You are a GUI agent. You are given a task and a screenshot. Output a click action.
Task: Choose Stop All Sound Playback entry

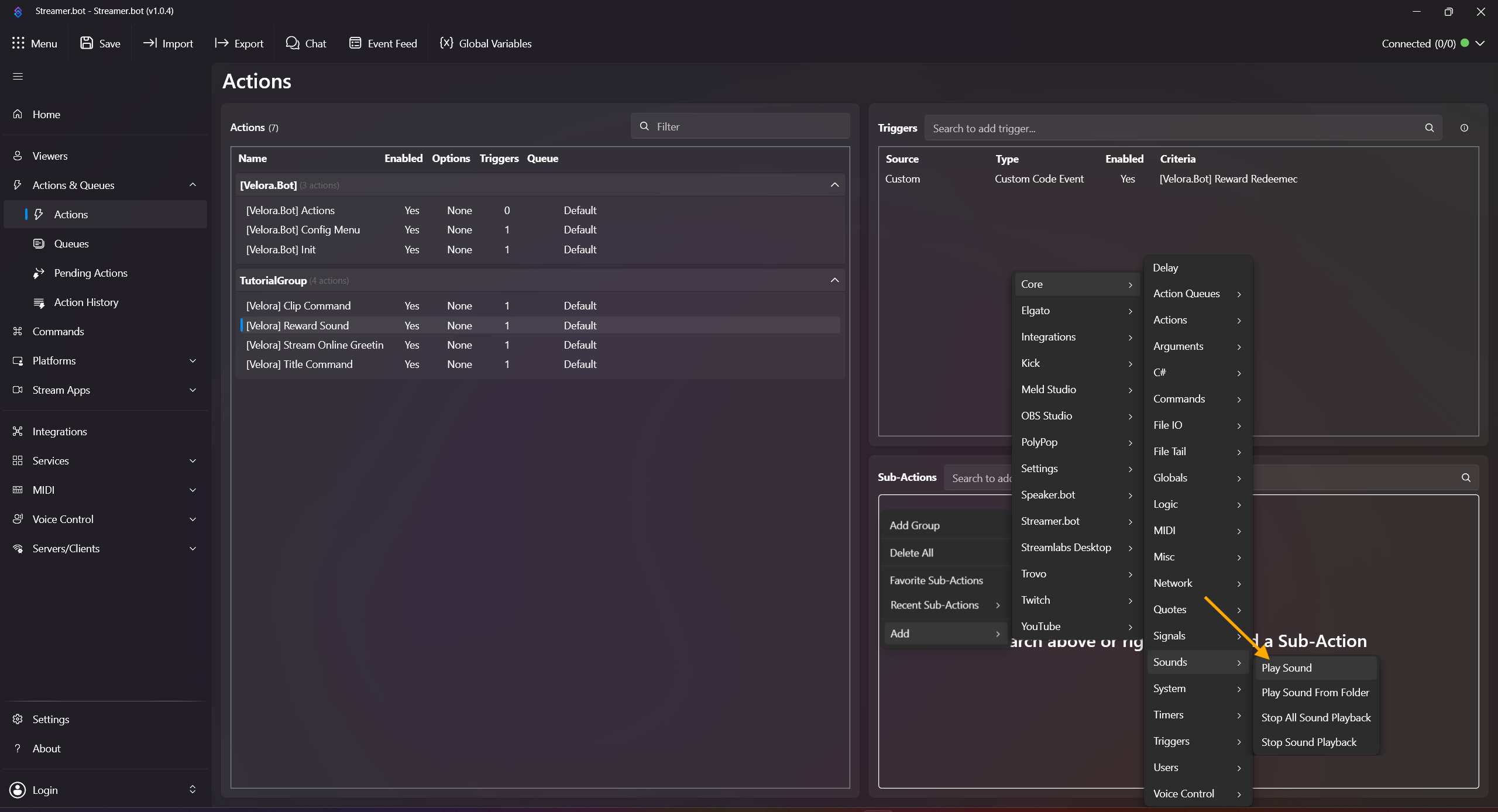coord(1315,718)
